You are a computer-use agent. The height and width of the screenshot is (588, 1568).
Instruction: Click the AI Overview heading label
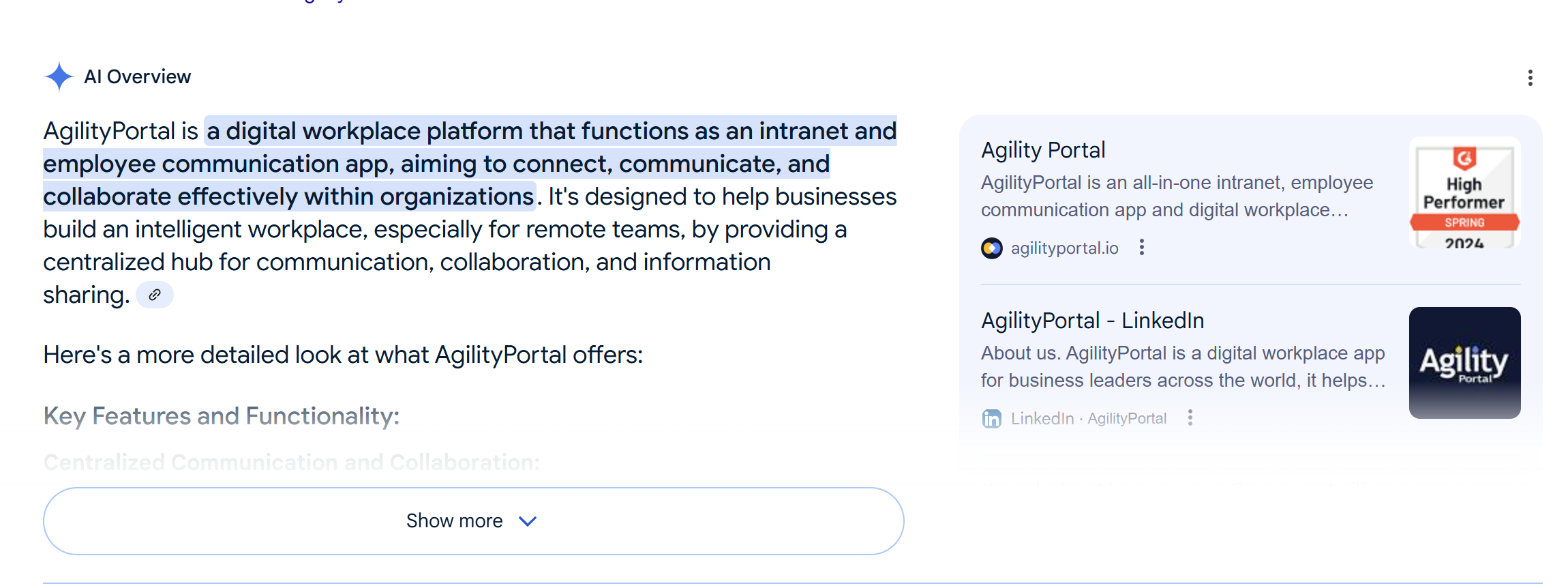pos(137,76)
